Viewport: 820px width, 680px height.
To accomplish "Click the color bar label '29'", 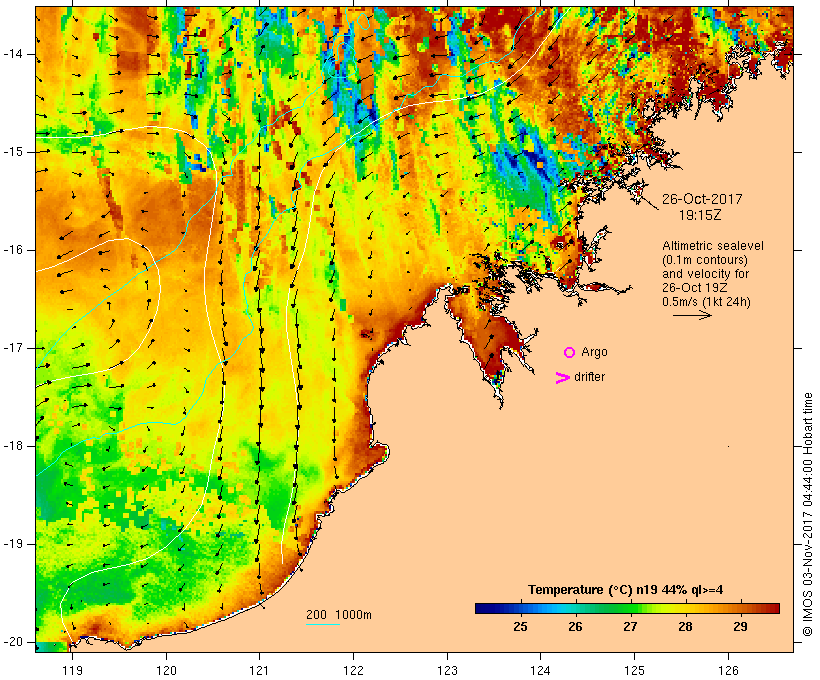I will (x=740, y=627).
